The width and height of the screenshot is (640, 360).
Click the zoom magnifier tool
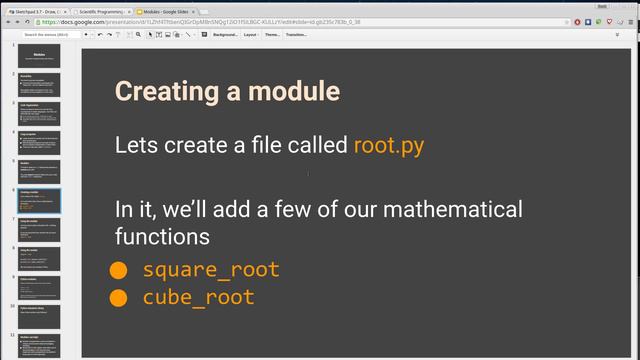pos(138,35)
